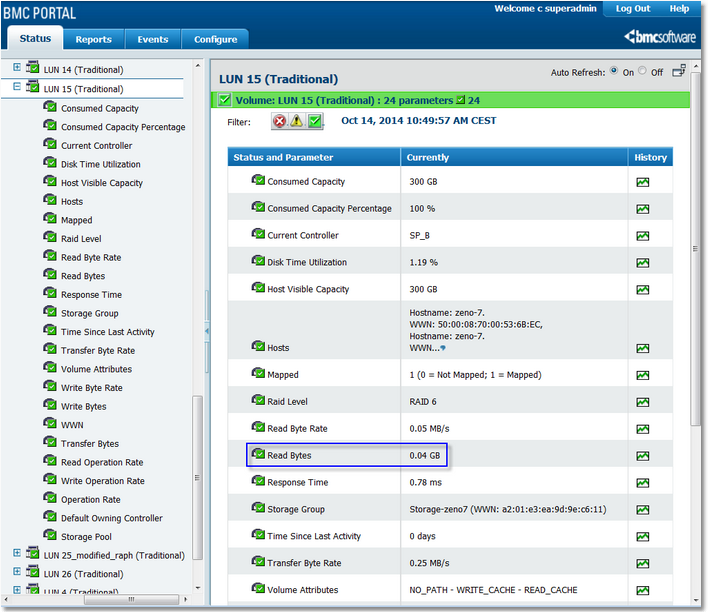
Task: Select Consumed Capacity in navigation tree
Action: click(x=100, y=108)
